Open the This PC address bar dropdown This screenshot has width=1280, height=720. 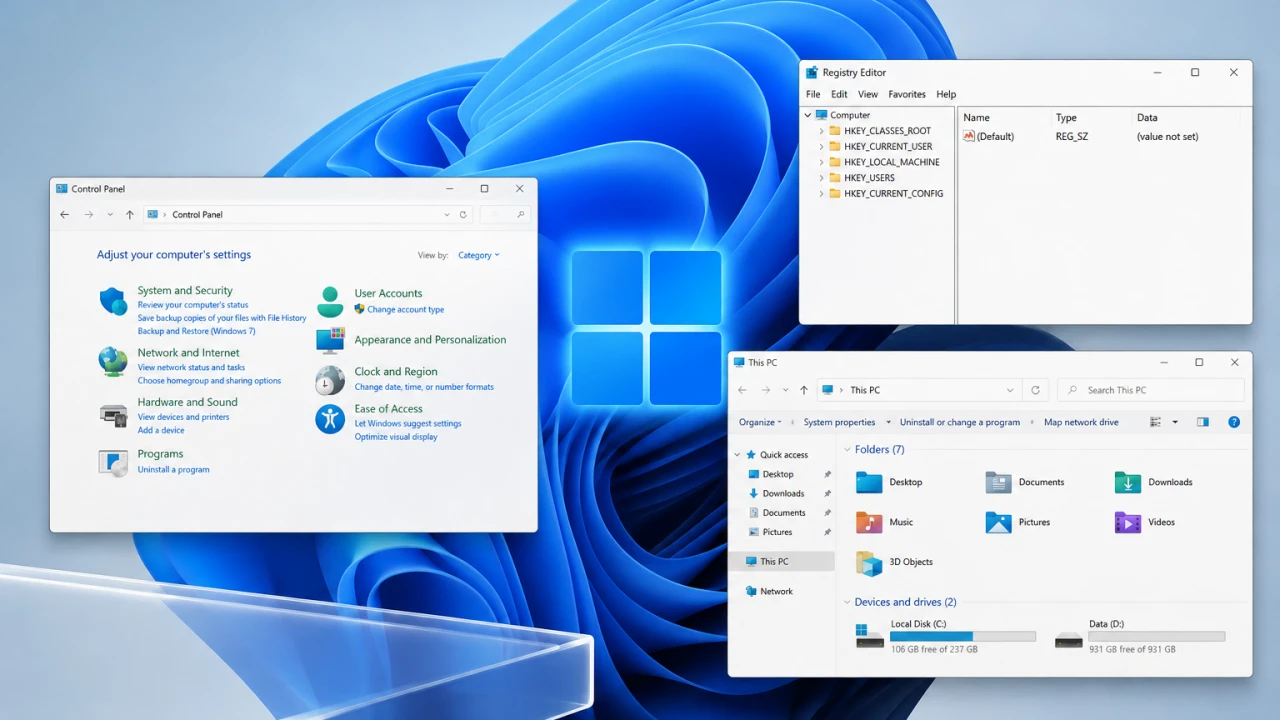click(1010, 390)
